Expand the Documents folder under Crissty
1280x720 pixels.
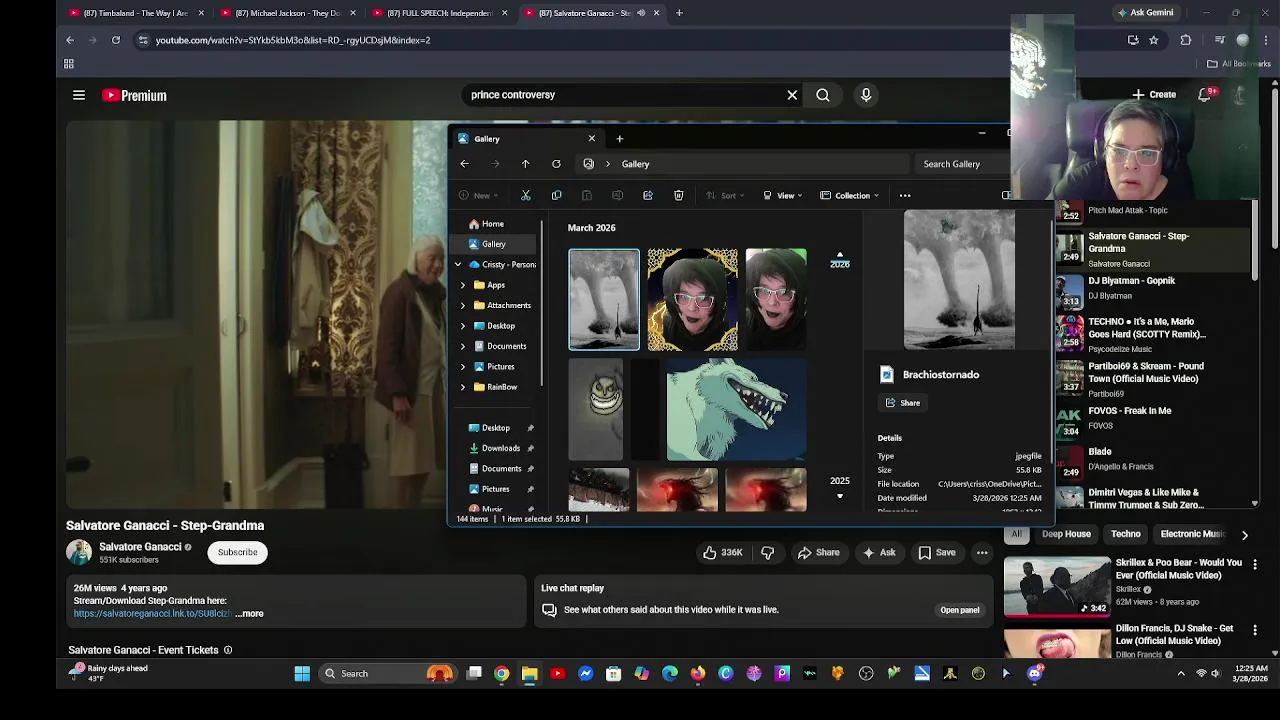tap(463, 346)
